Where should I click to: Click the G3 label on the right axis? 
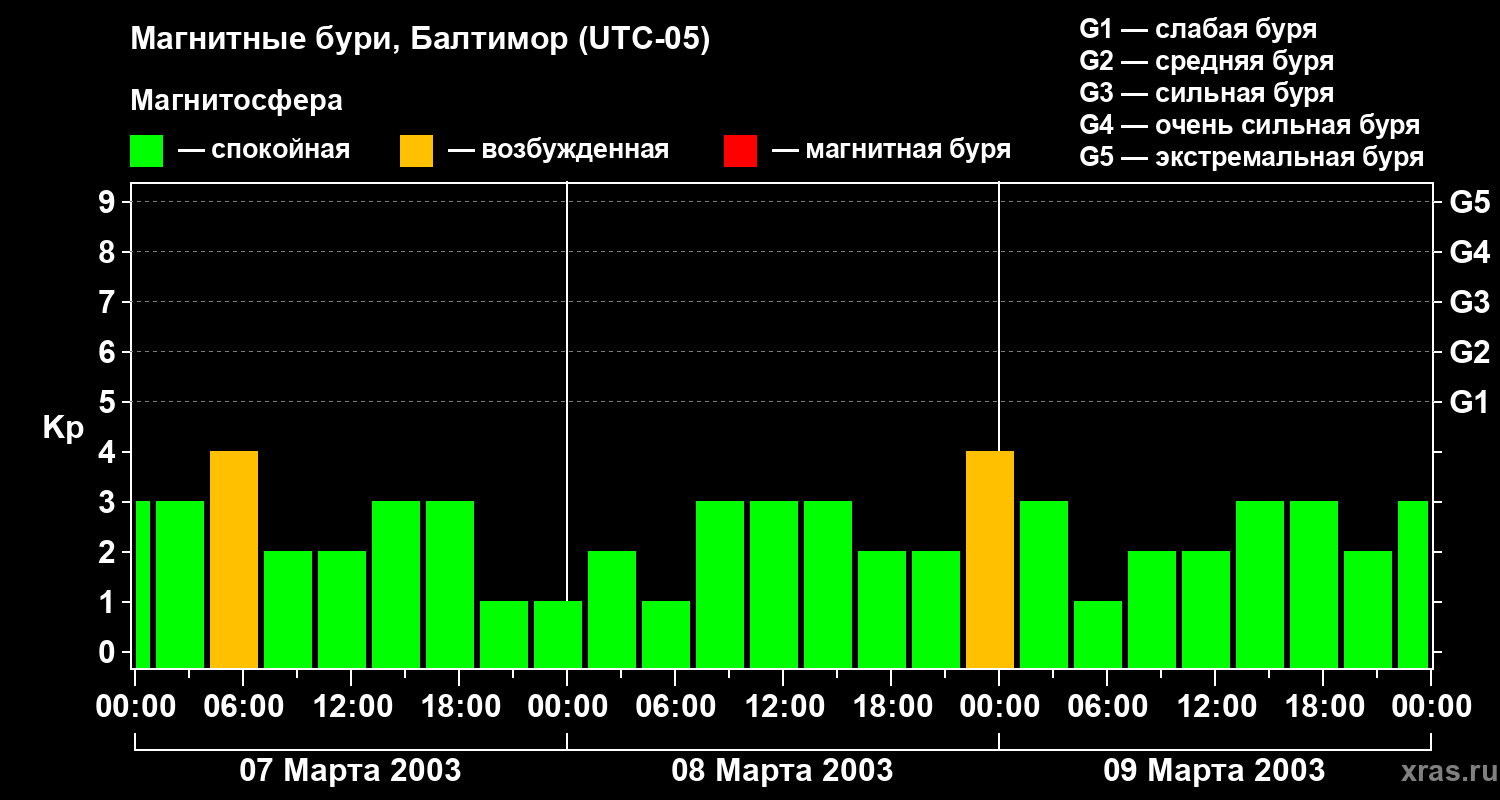click(1469, 302)
